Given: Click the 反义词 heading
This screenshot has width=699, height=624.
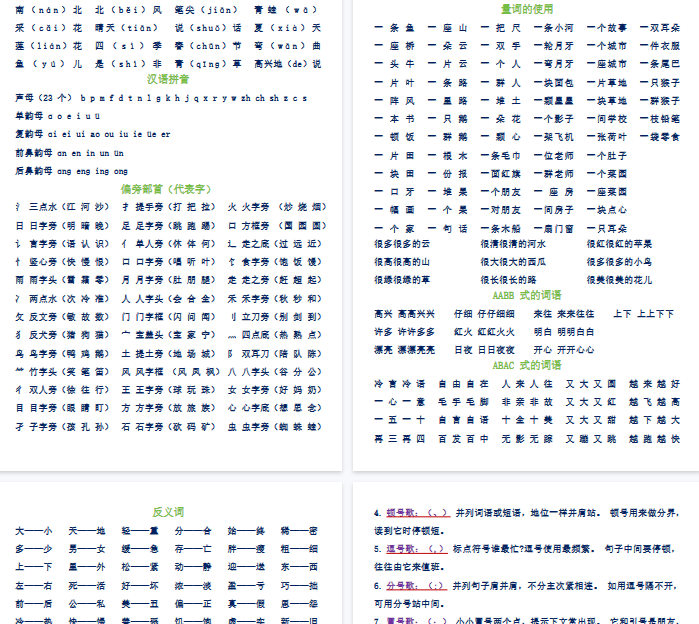Looking at the screenshot, I should pos(167,512).
